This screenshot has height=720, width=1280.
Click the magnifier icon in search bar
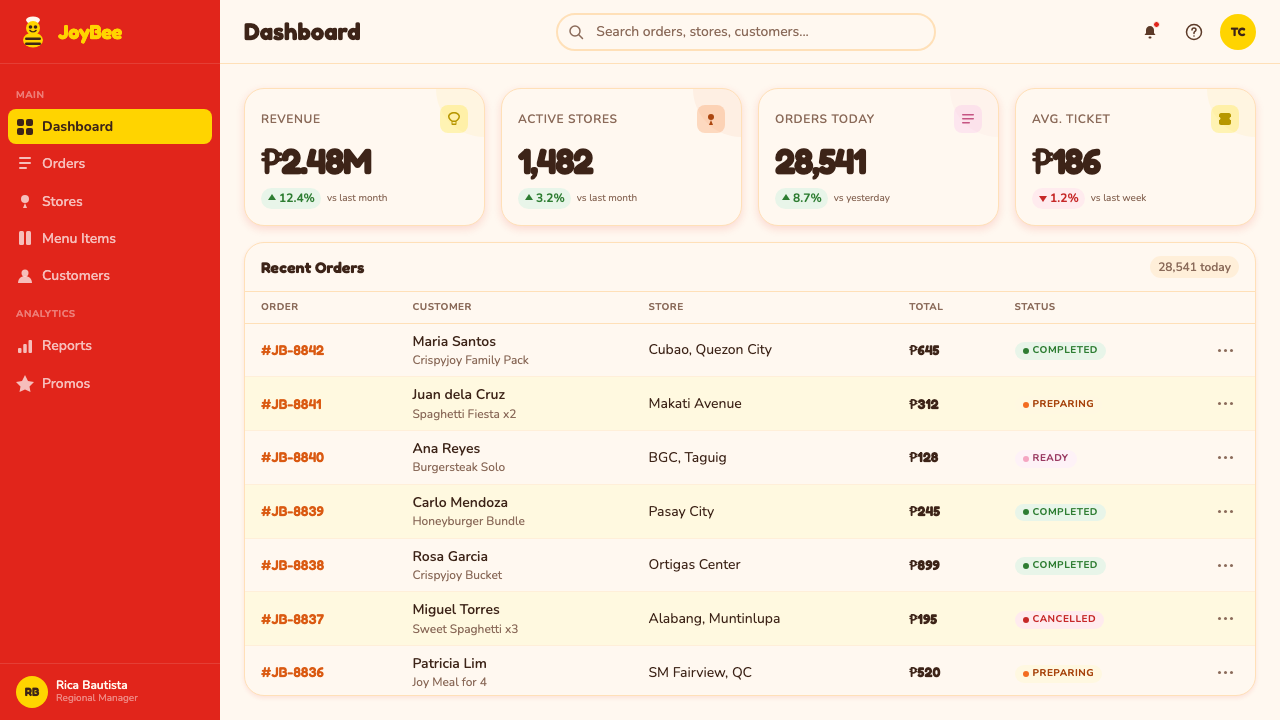(x=576, y=32)
